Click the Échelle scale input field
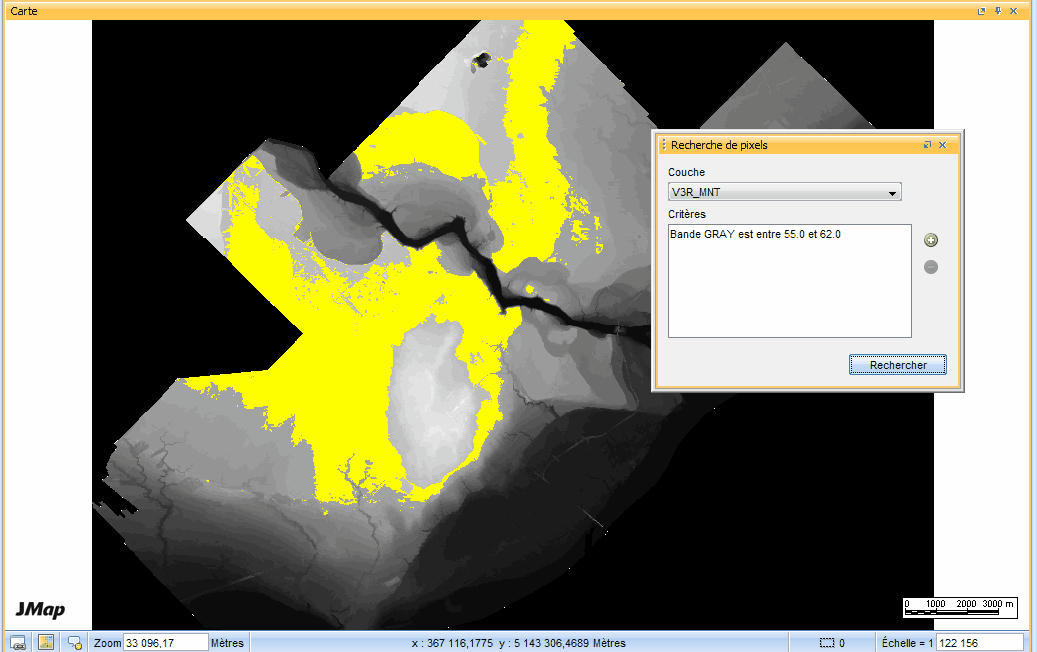Screen dimensions: 1037x652 tap(979, 642)
